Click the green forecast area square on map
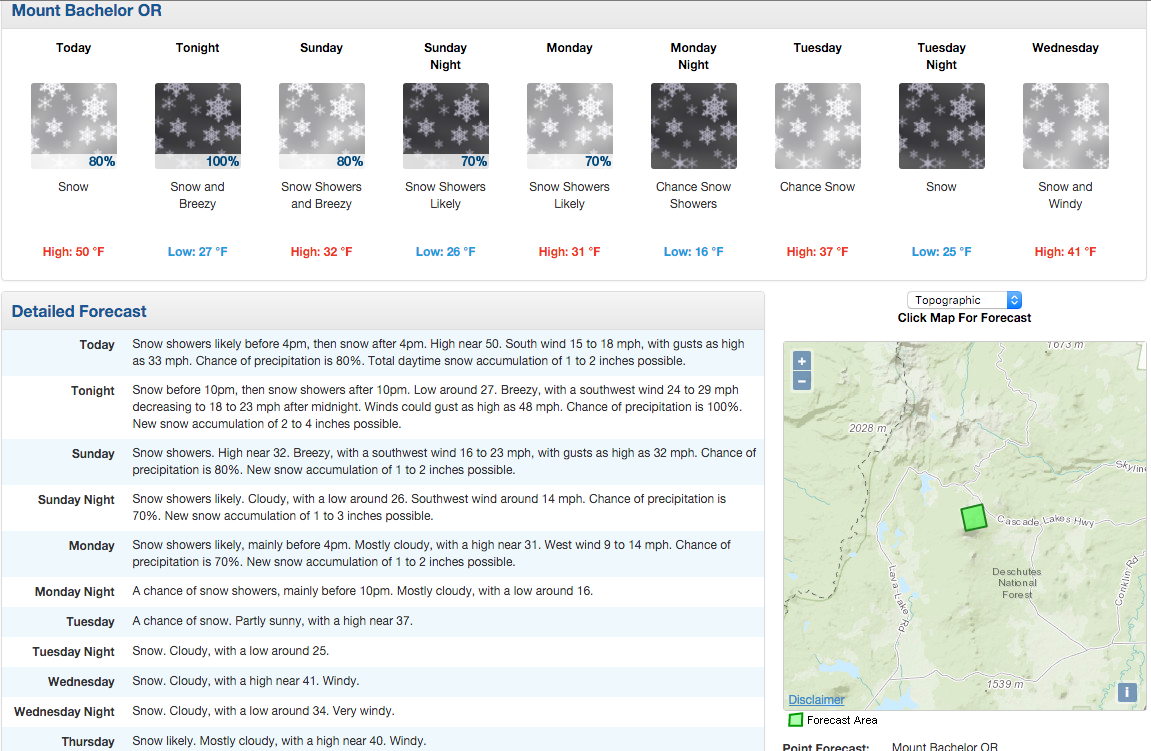 [974, 517]
